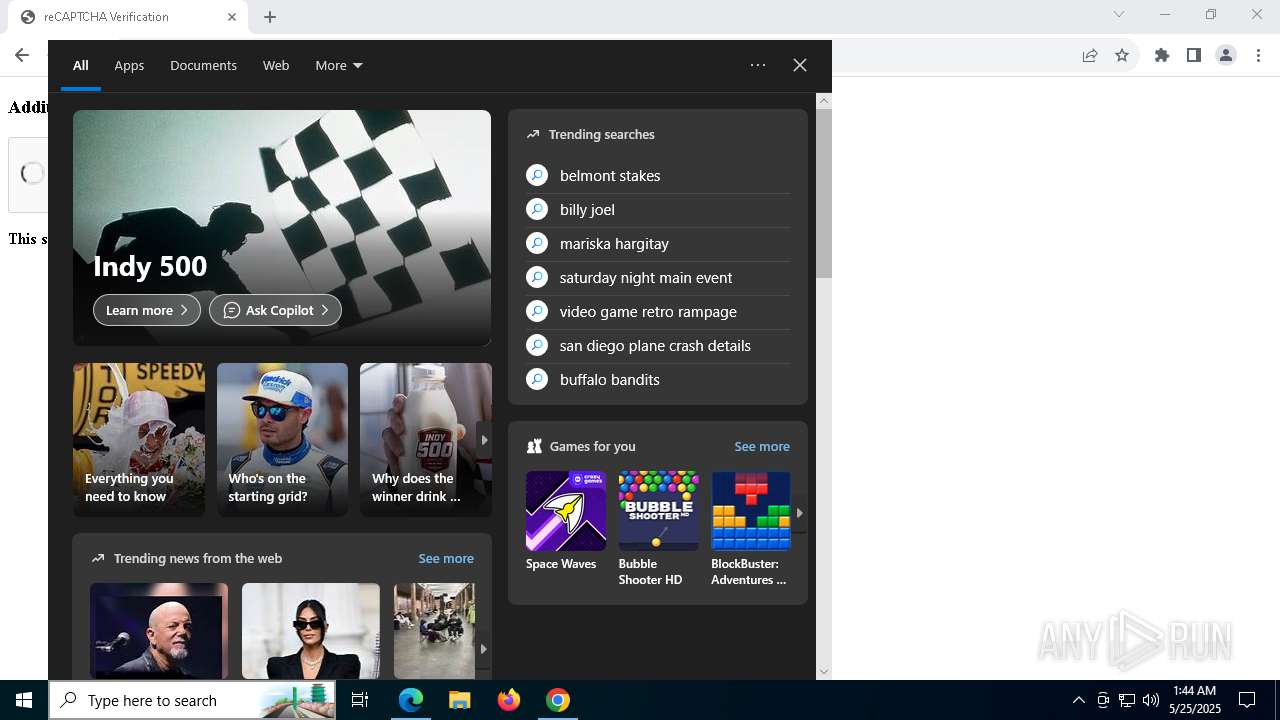Open 'Why does the winner drink' card
This screenshot has width=1280, height=720.
coord(426,440)
